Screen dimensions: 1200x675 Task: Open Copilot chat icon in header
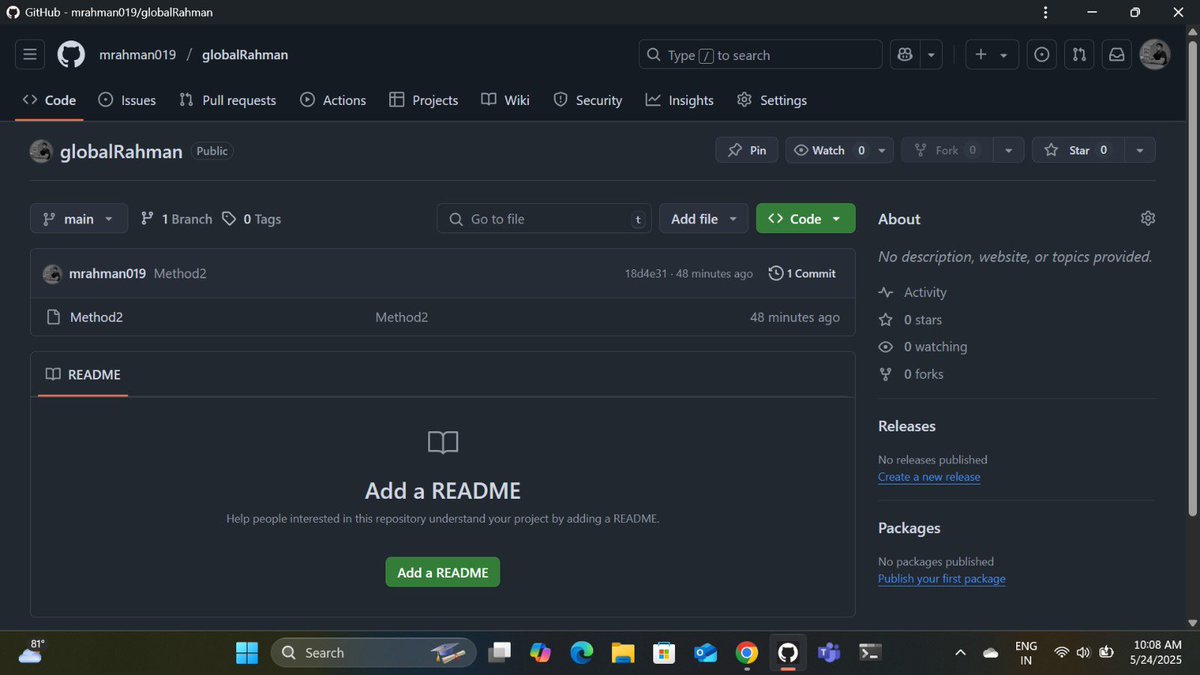point(906,55)
